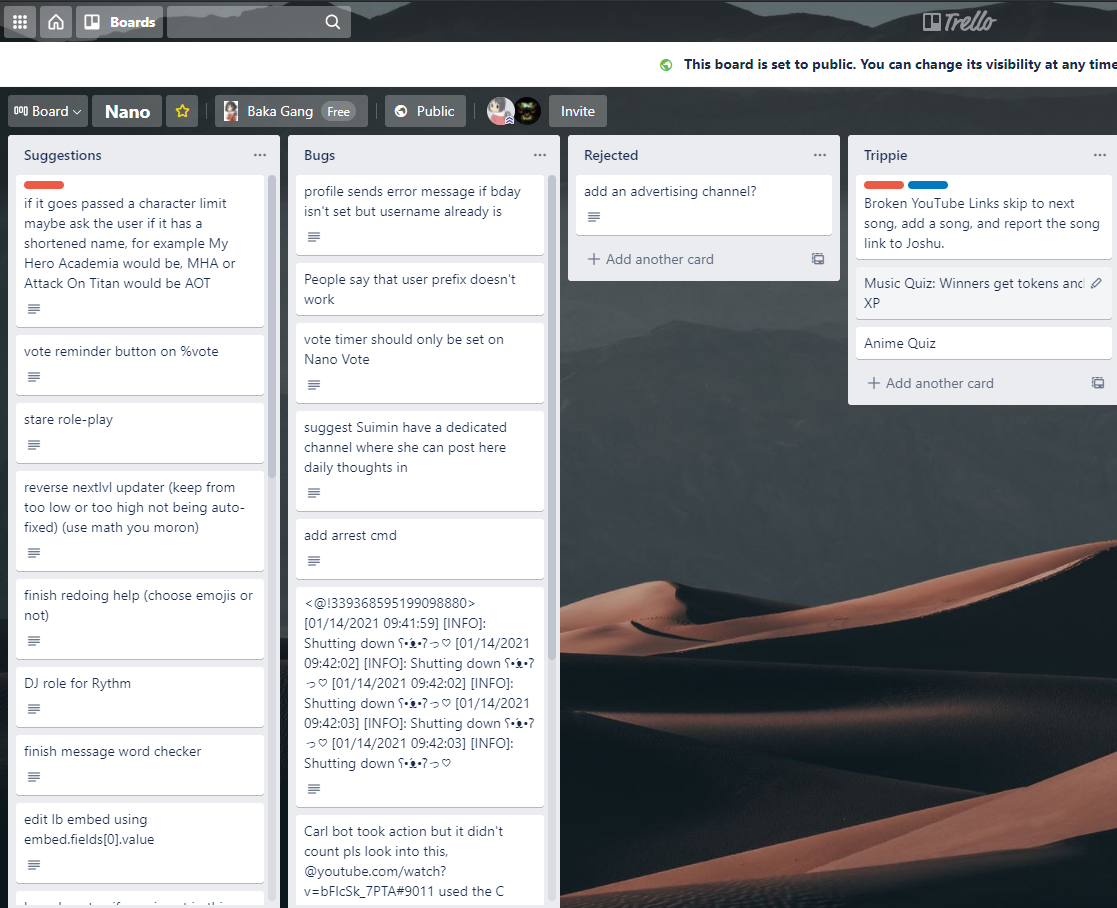This screenshot has width=1117, height=908.
Task: Open the Bugs list actions menu
Action: pos(539,154)
